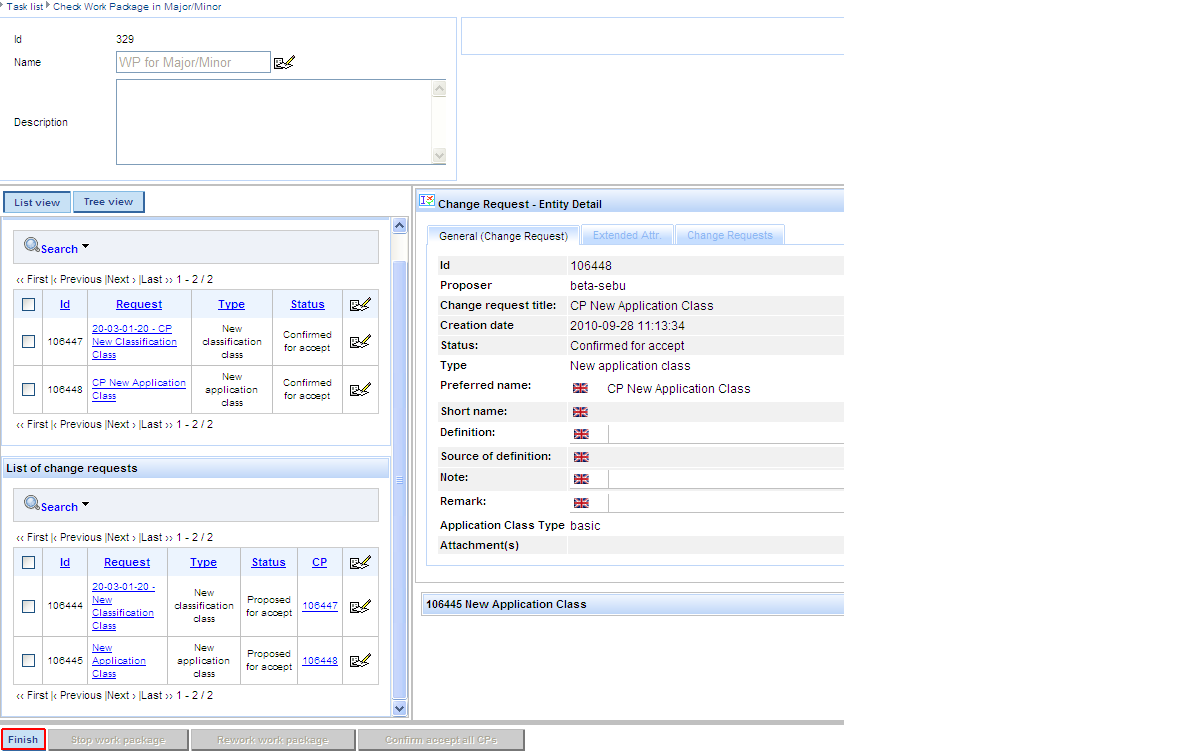Click edit icon in row 106447
Screen dimensions: 1188x753
[x=360, y=342]
